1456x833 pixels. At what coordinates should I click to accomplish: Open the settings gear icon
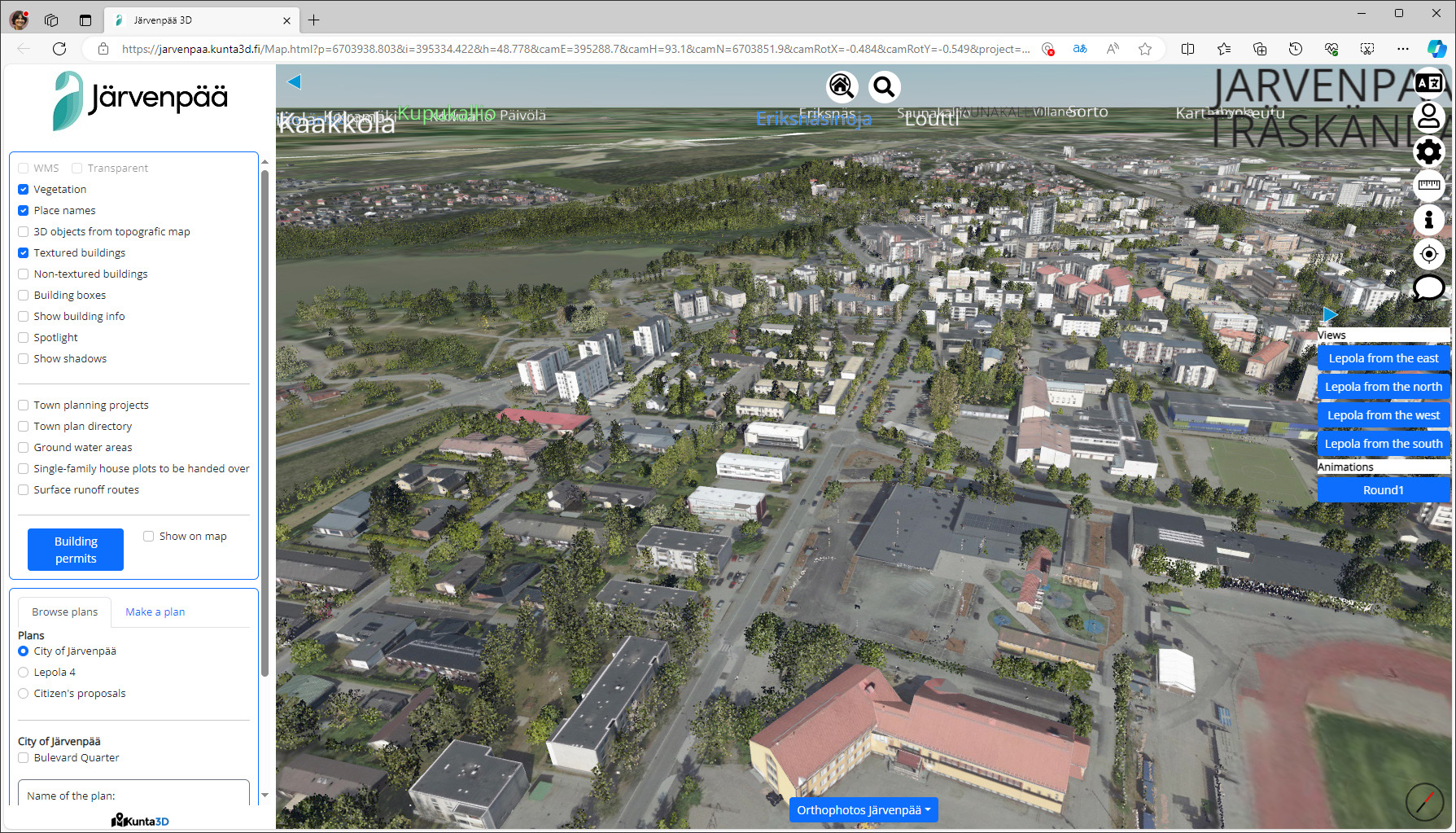coord(1428,151)
